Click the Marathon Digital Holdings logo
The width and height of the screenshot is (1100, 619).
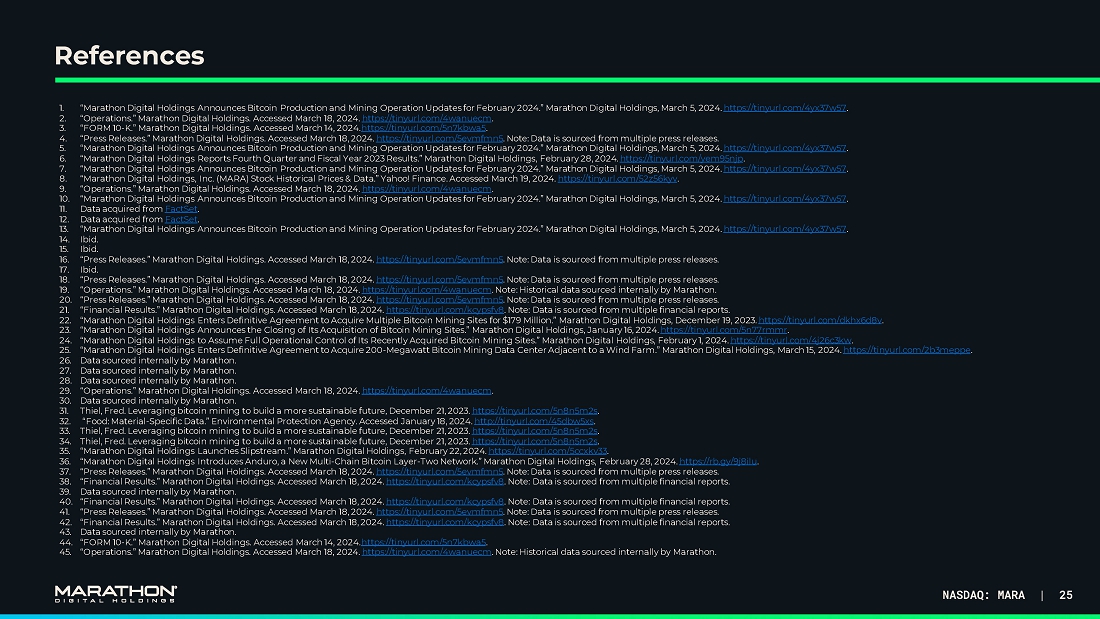pos(116,594)
